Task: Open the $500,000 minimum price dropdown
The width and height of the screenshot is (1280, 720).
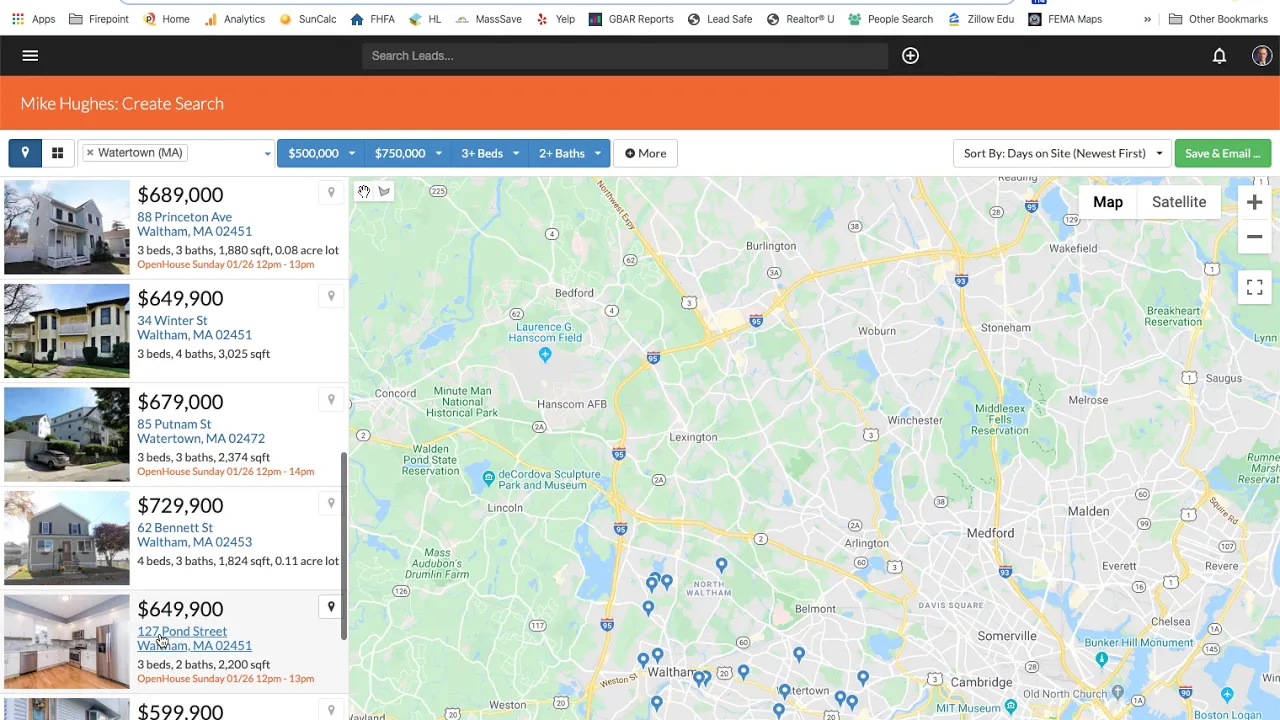Action: [x=321, y=153]
